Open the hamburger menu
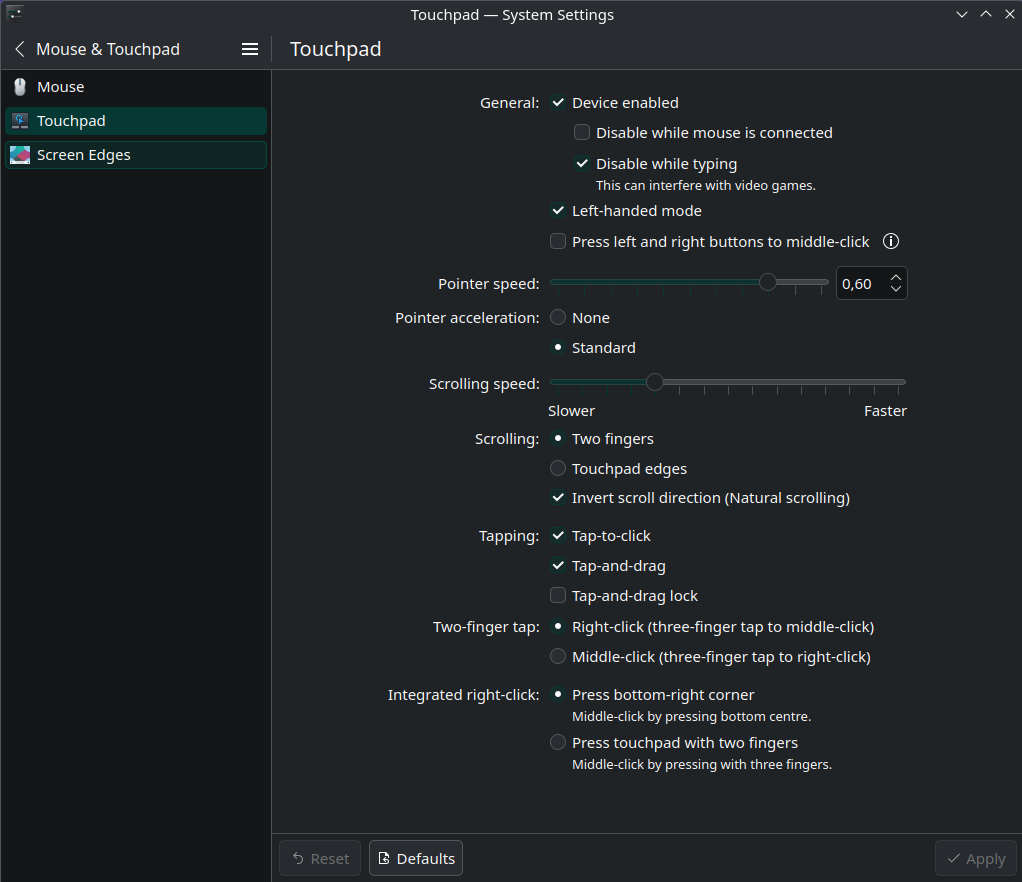This screenshot has height=882, width=1022. [x=250, y=49]
